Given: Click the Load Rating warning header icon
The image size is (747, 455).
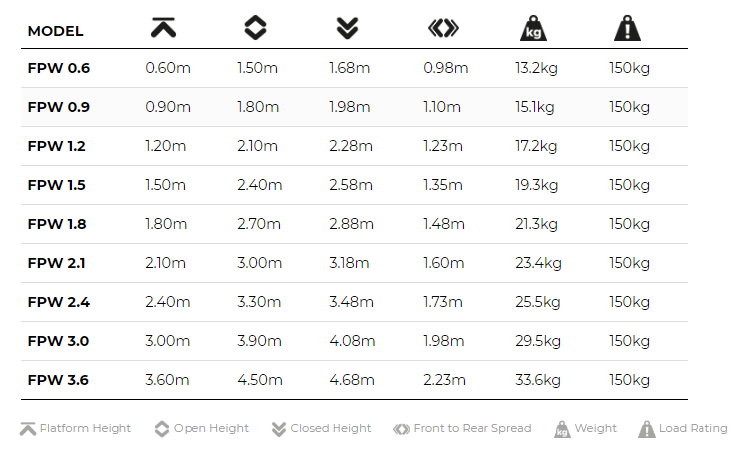Looking at the screenshot, I should pyautogui.click(x=627, y=28).
